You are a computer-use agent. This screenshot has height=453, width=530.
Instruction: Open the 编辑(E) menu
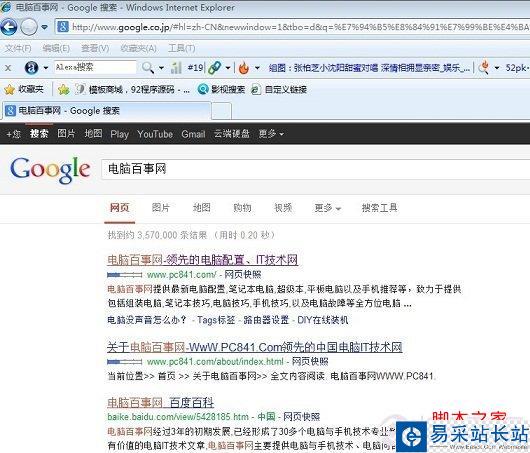[x=56, y=48]
